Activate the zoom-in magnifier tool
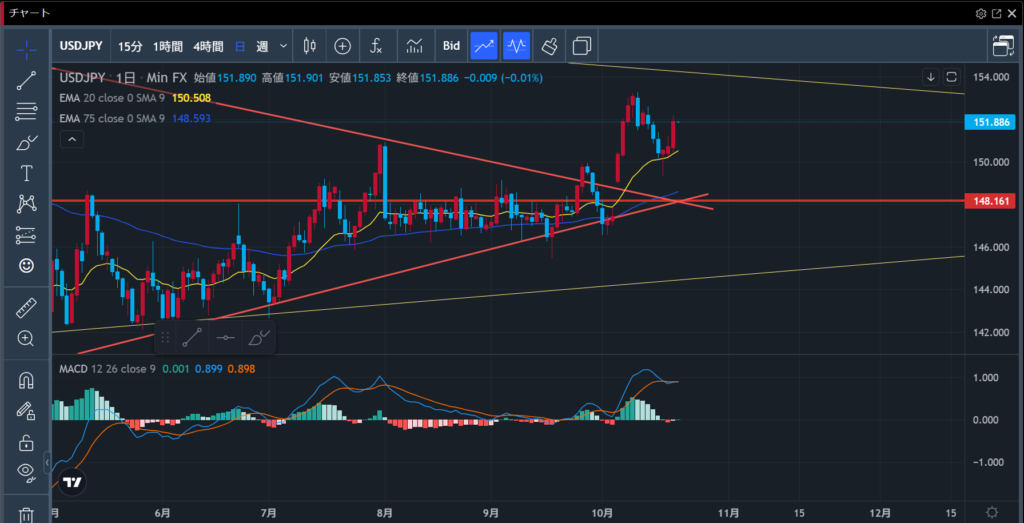 (x=27, y=338)
